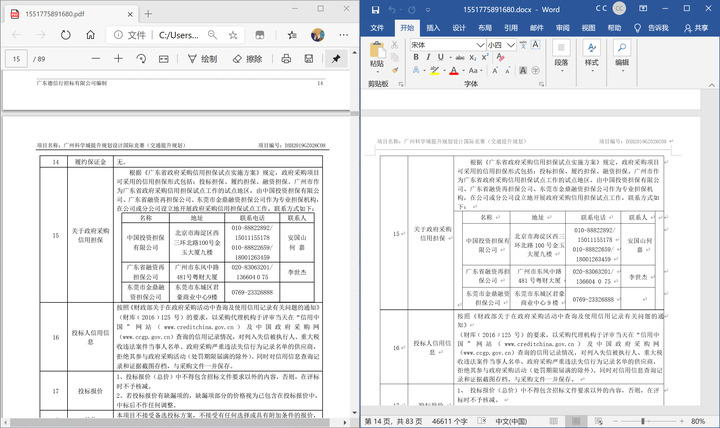The height and width of the screenshot is (428, 720).
Task: Open the 字体 dialog launcher
Action: point(541,84)
